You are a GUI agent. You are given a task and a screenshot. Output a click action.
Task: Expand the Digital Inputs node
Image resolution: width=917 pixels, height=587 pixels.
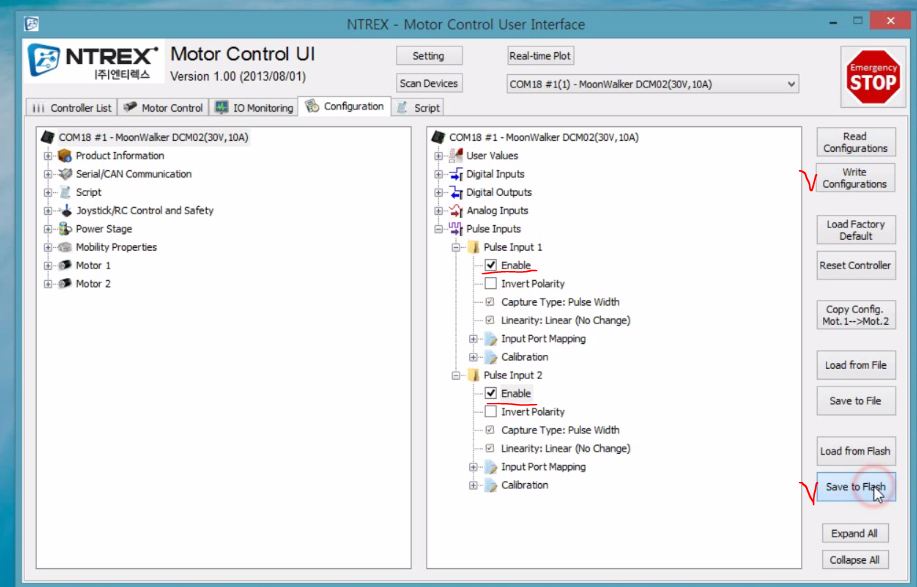coord(438,174)
